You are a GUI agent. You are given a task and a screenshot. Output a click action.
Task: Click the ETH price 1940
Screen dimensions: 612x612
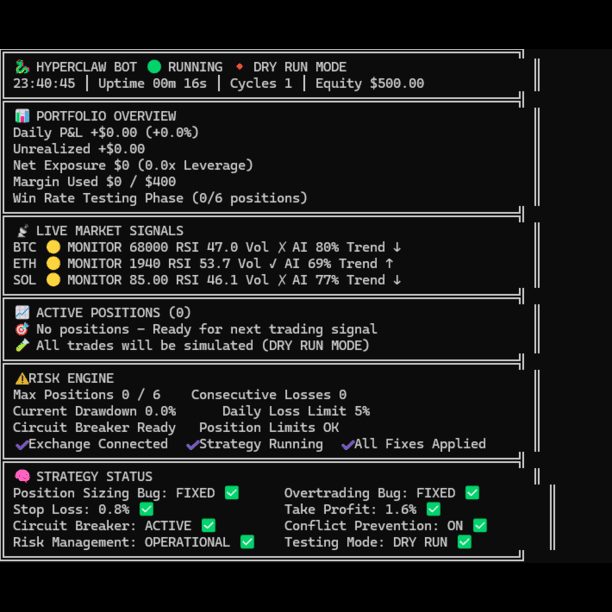tap(145, 263)
